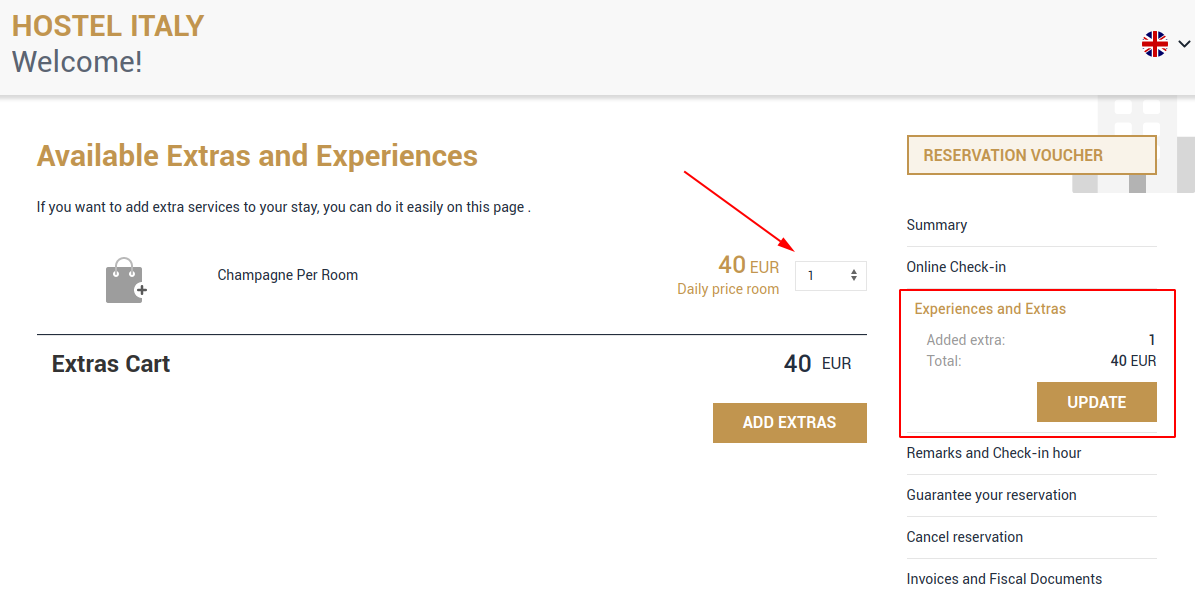Click the HOSTEL ITALY title
1195x599 pixels.
coord(107,26)
